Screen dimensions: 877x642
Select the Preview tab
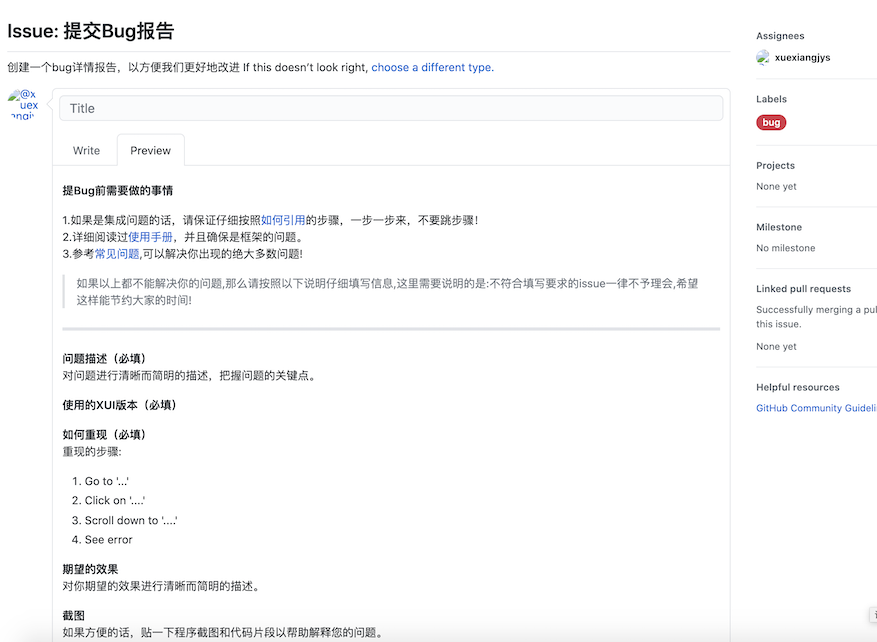150,150
